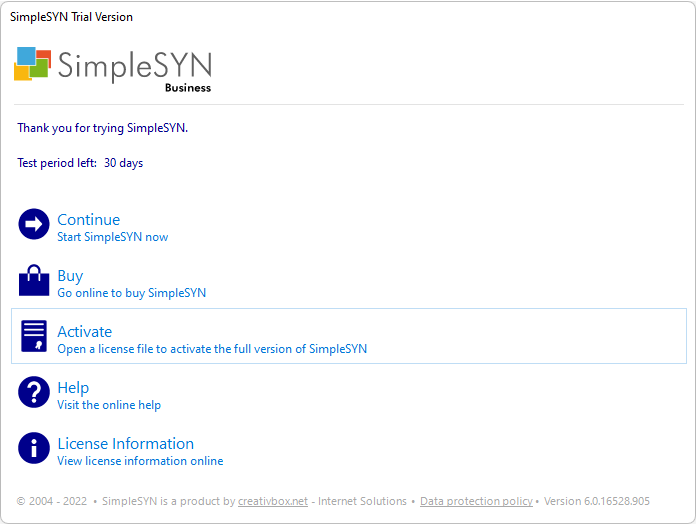Follow 'Go online to buy SimpleSYN'
This screenshot has height=524, width=696.
tap(131, 293)
